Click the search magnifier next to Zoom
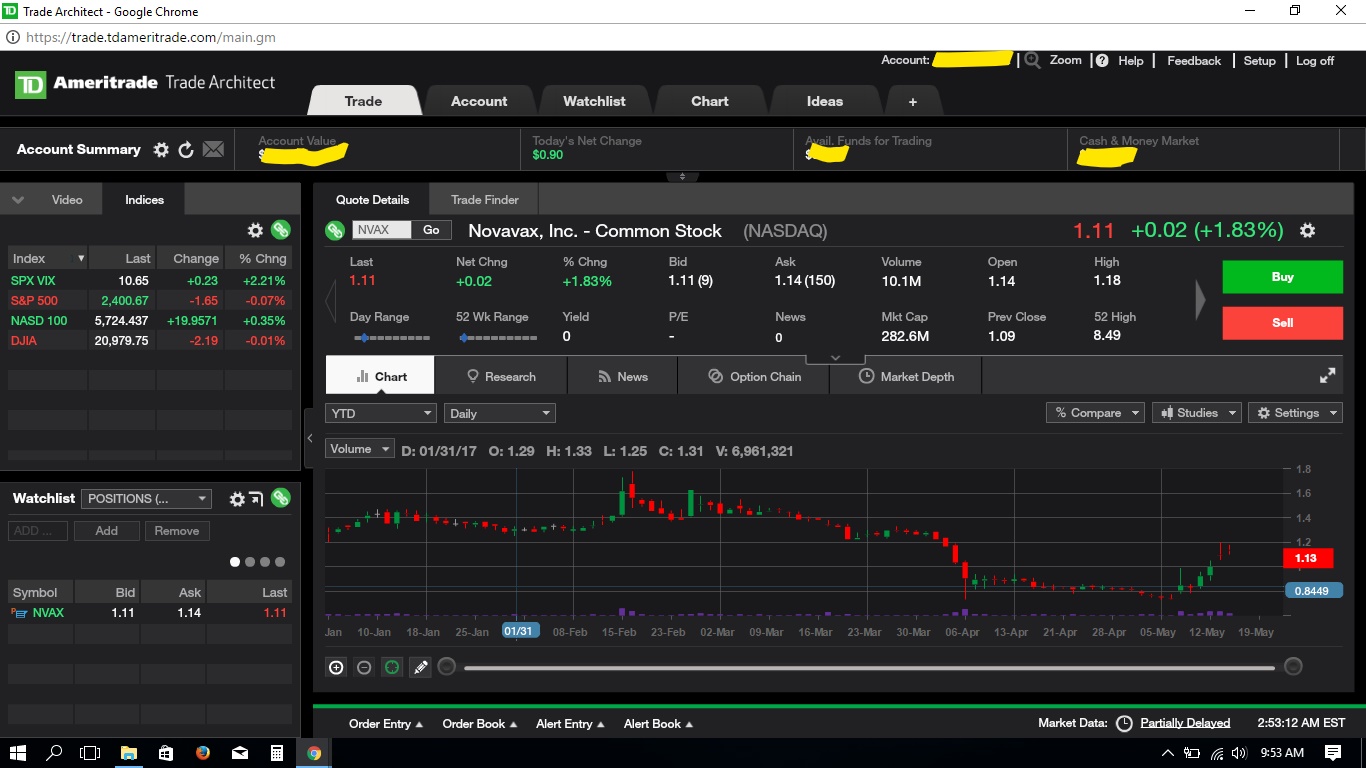 [1032, 60]
